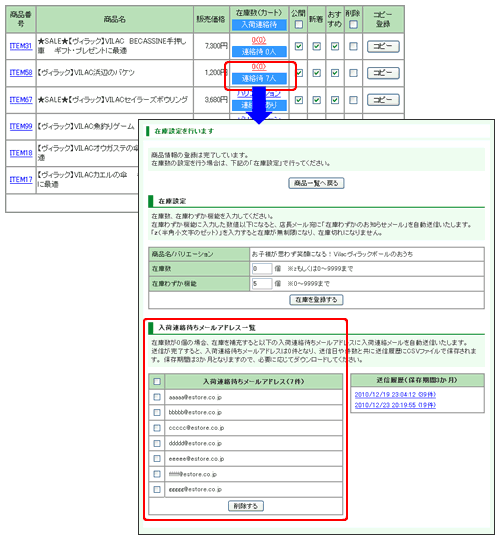Click 在庫を登録する button
Viewport: 500px width, 540px height.
coord(316,300)
